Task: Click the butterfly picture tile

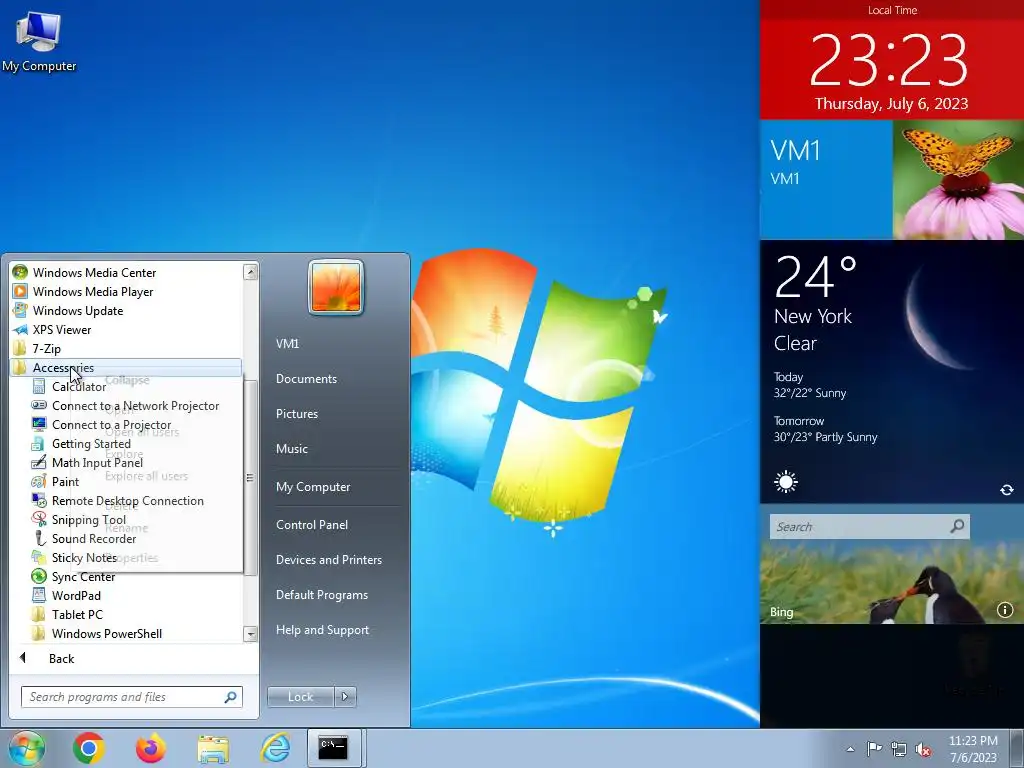Action: click(x=958, y=180)
